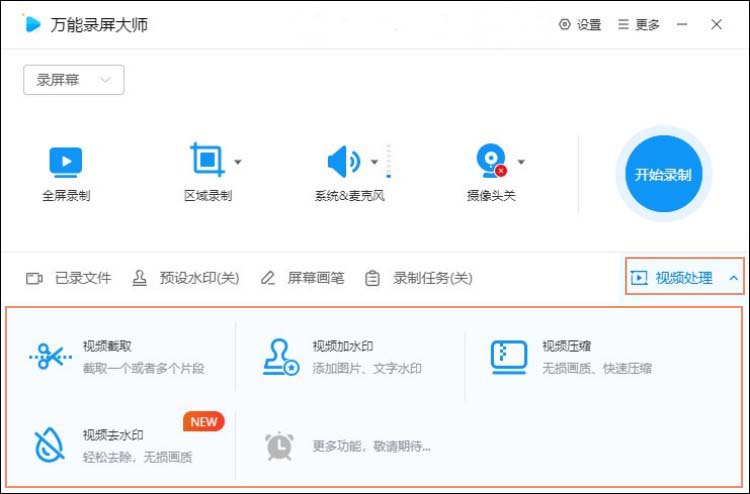Click the 视频加水印 stamp icon
The image size is (750, 494).
(x=281, y=357)
